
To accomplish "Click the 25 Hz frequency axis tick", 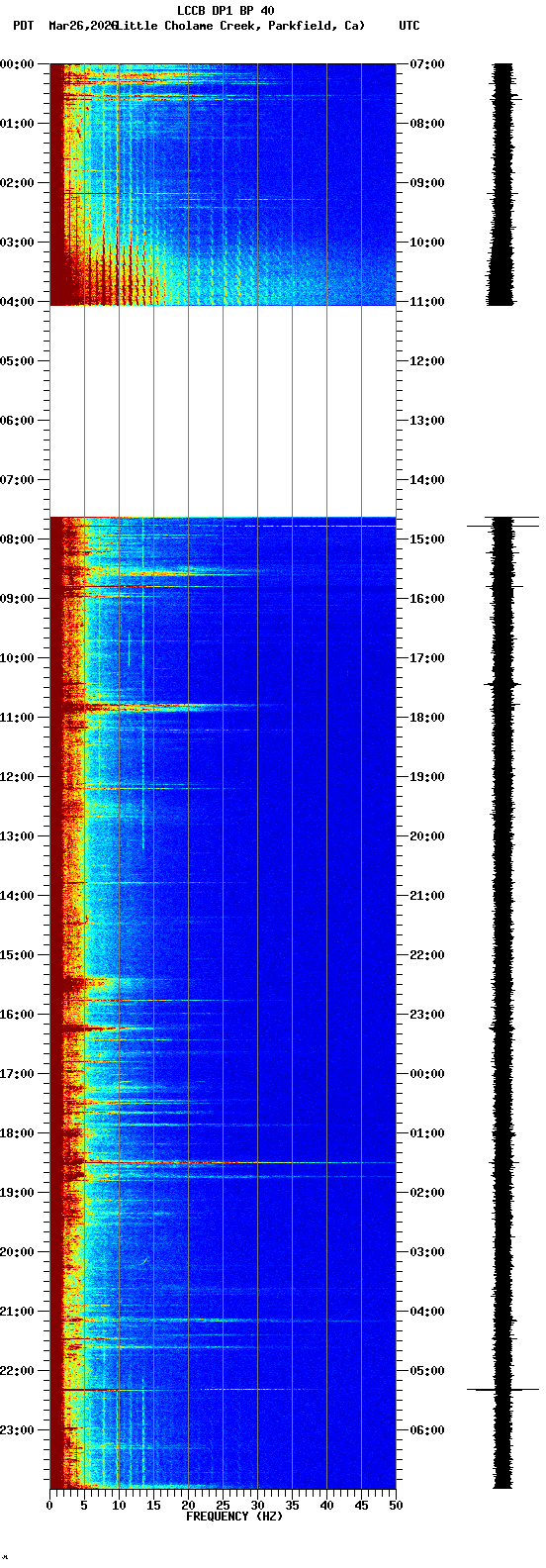I will click(223, 1506).
